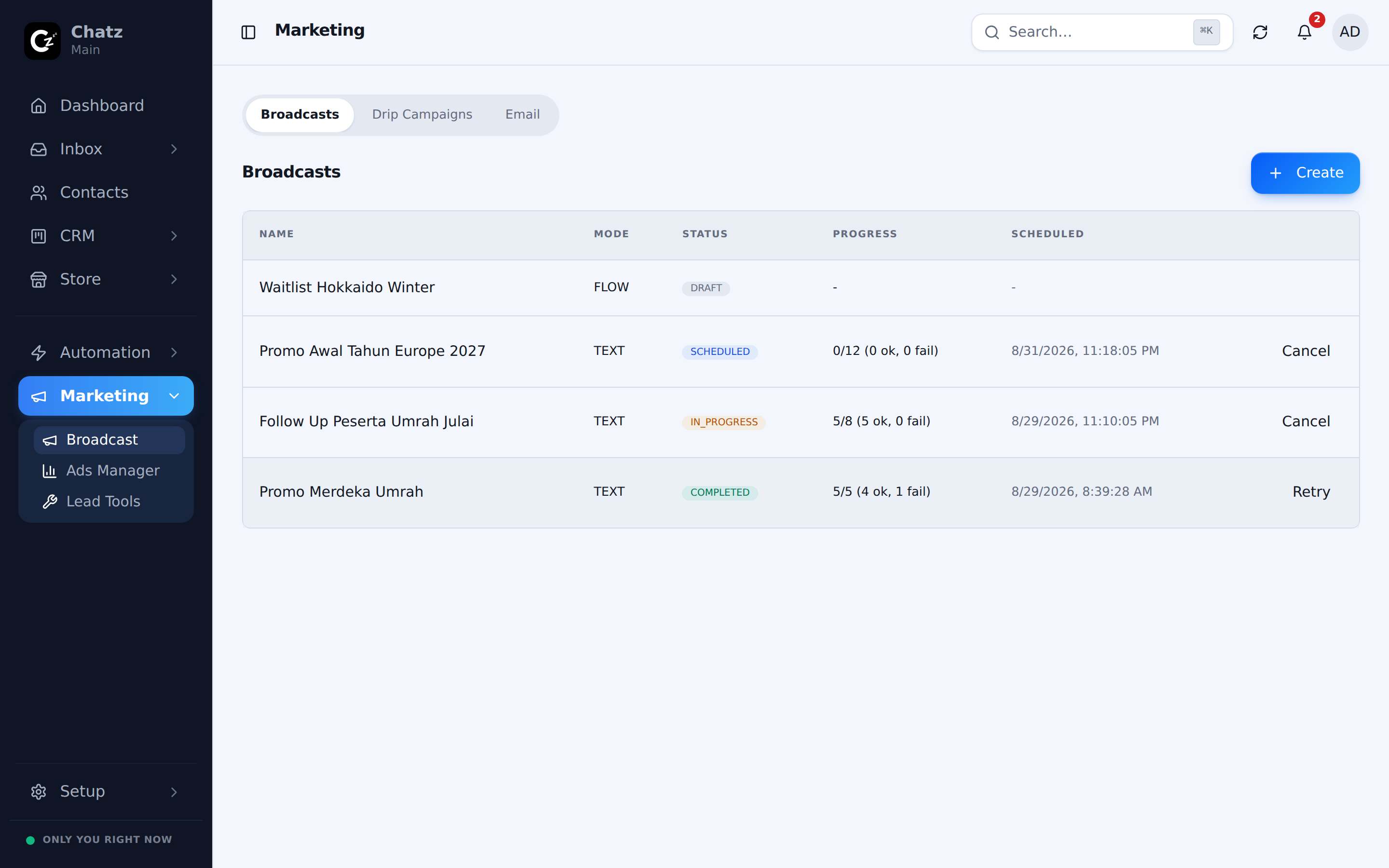Image resolution: width=1389 pixels, height=868 pixels.
Task: Click the green online status dot
Action: 30,840
